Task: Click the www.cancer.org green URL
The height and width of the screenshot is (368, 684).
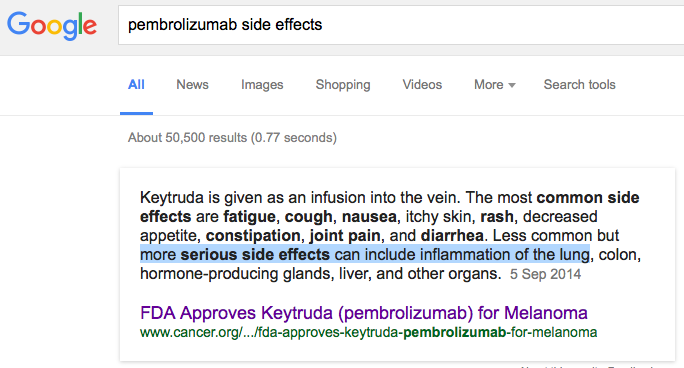Action: [x=369, y=333]
